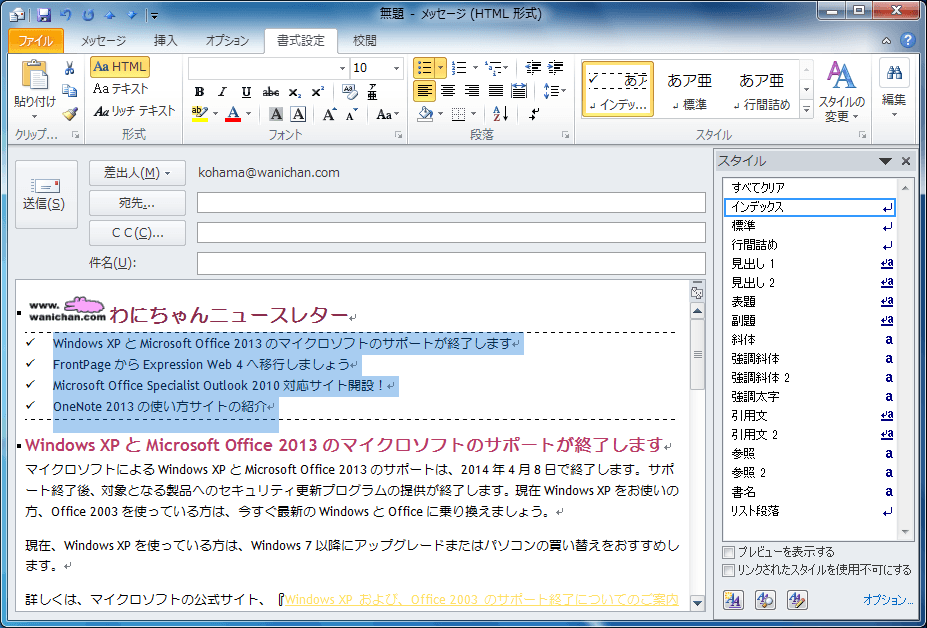Image resolution: width=927 pixels, height=628 pixels.
Task: Open the Change Case Aa dropdown
Action: (388, 114)
